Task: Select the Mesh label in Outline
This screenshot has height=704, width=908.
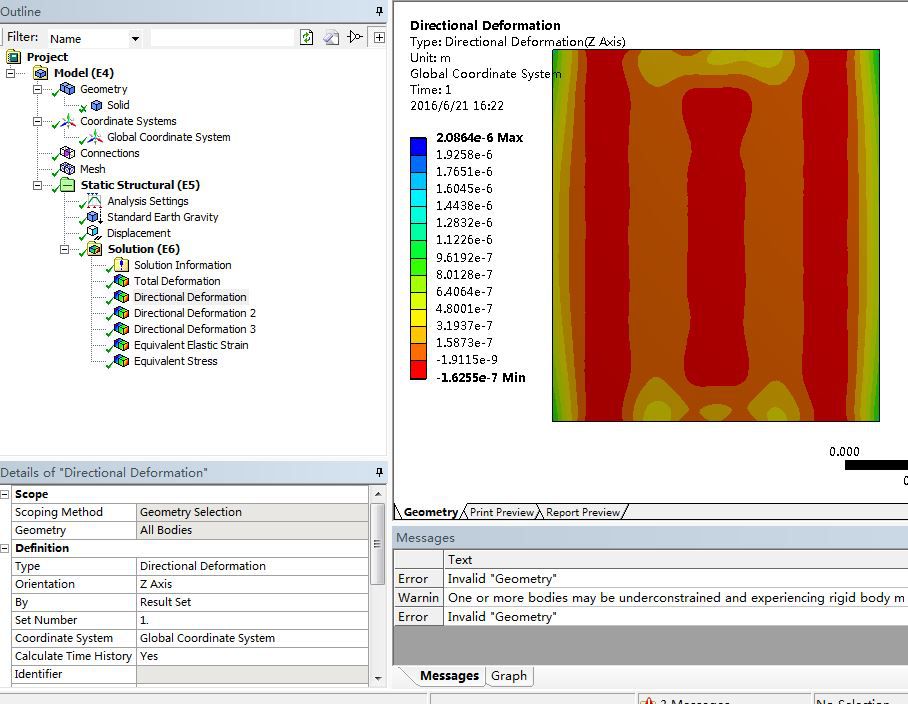Action: coord(93,169)
